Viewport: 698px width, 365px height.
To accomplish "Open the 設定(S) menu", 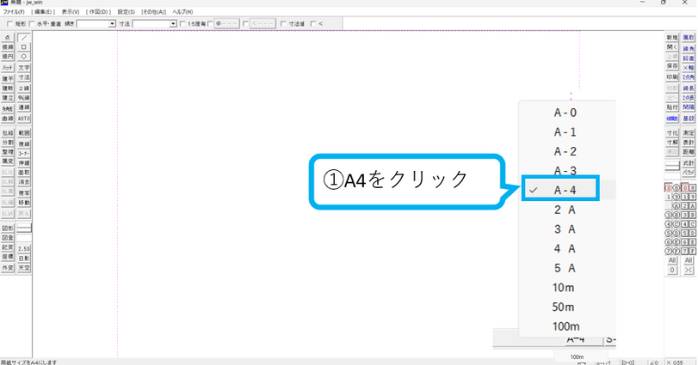I will 126,12.
